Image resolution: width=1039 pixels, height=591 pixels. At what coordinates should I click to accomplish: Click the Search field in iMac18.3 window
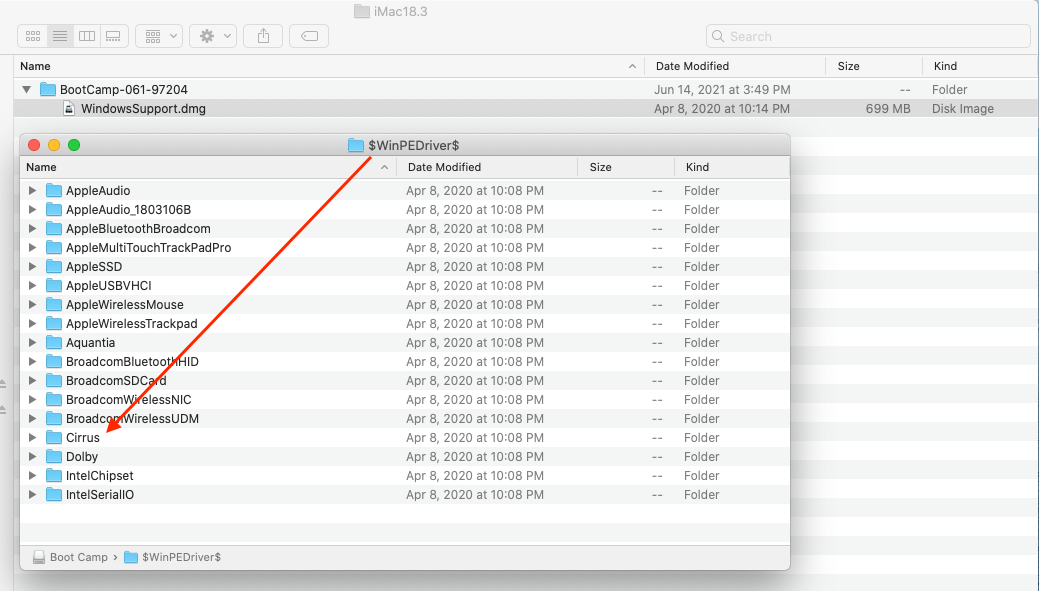868,36
